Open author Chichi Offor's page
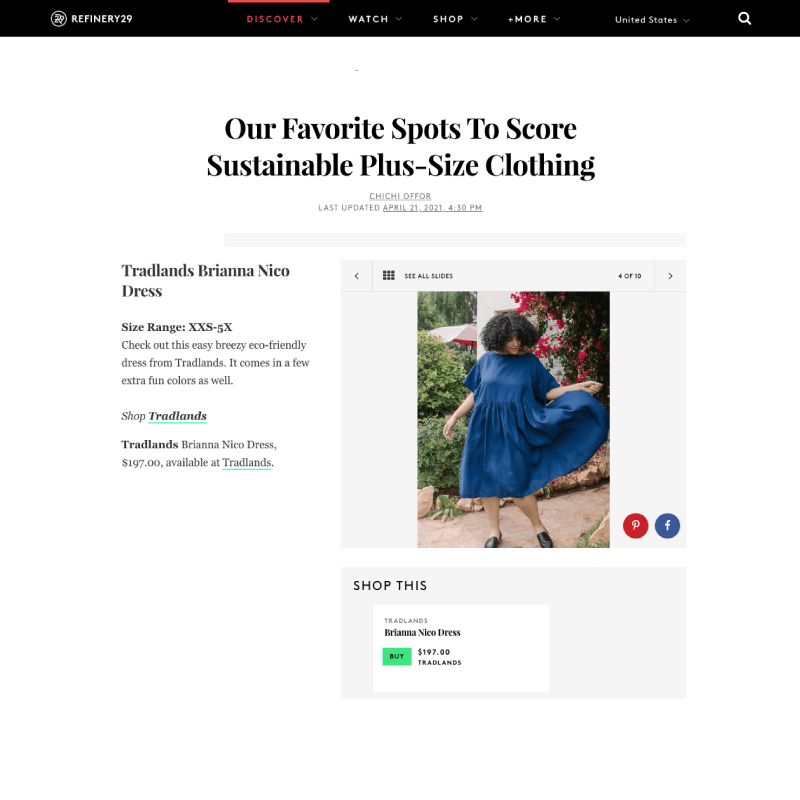 tap(400, 196)
